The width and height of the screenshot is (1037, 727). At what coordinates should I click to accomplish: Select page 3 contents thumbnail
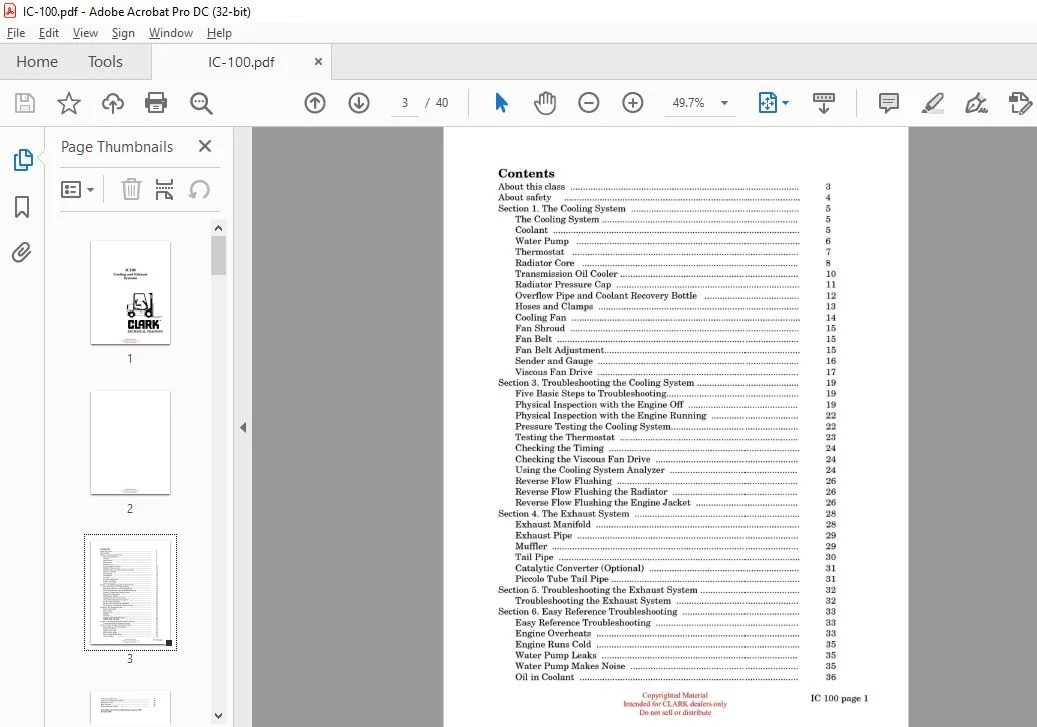pos(130,593)
